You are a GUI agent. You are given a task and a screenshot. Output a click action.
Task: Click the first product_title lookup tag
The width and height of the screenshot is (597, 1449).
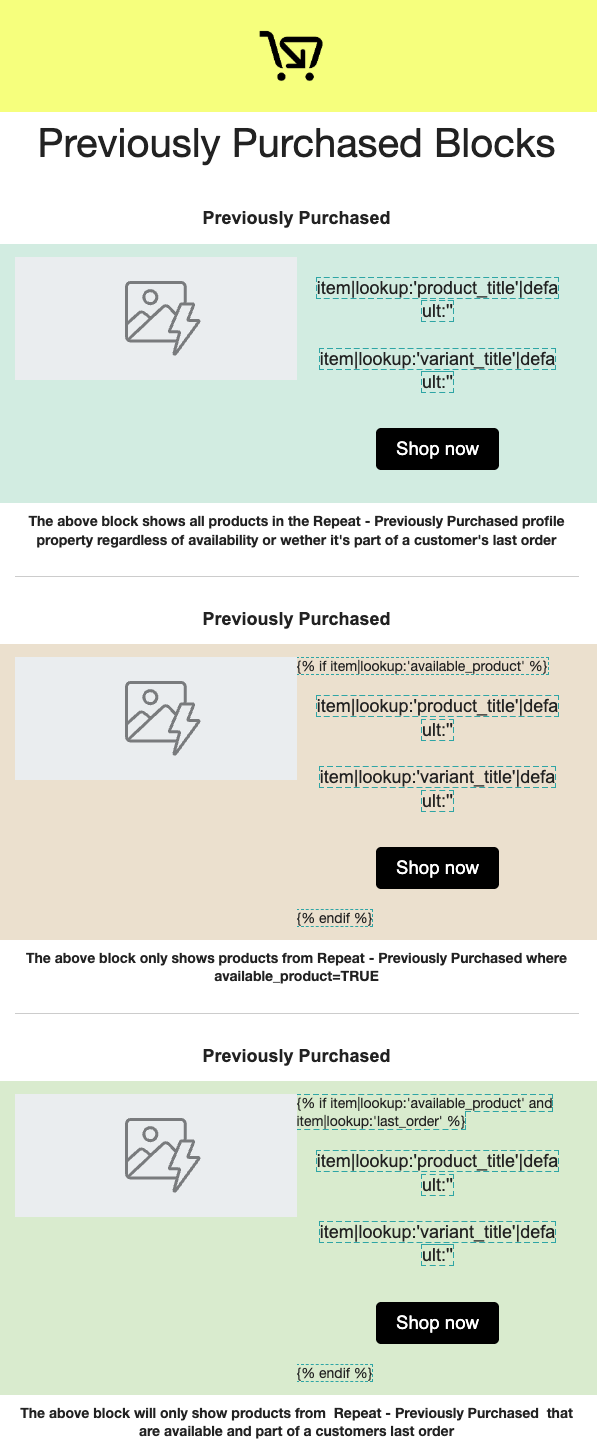pyautogui.click(x=437, y=298)
